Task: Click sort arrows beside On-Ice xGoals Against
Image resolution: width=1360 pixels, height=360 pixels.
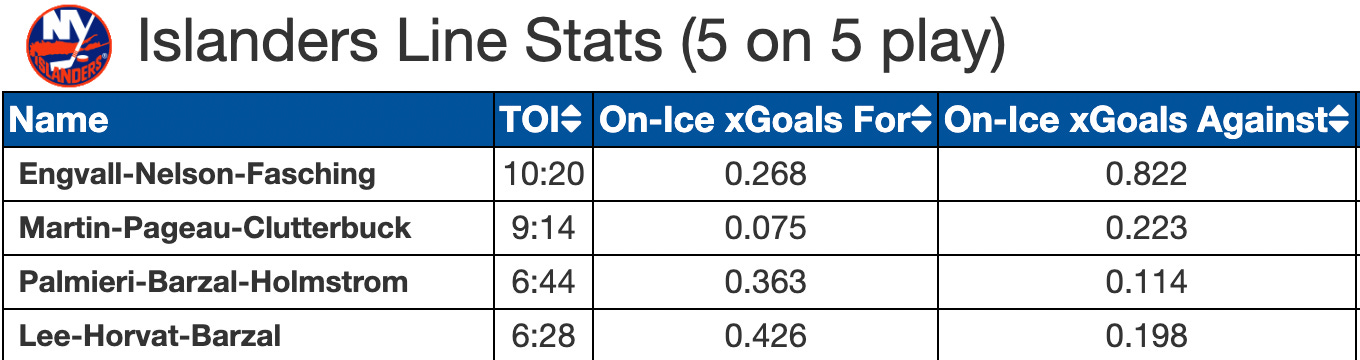Action: 1339,121
